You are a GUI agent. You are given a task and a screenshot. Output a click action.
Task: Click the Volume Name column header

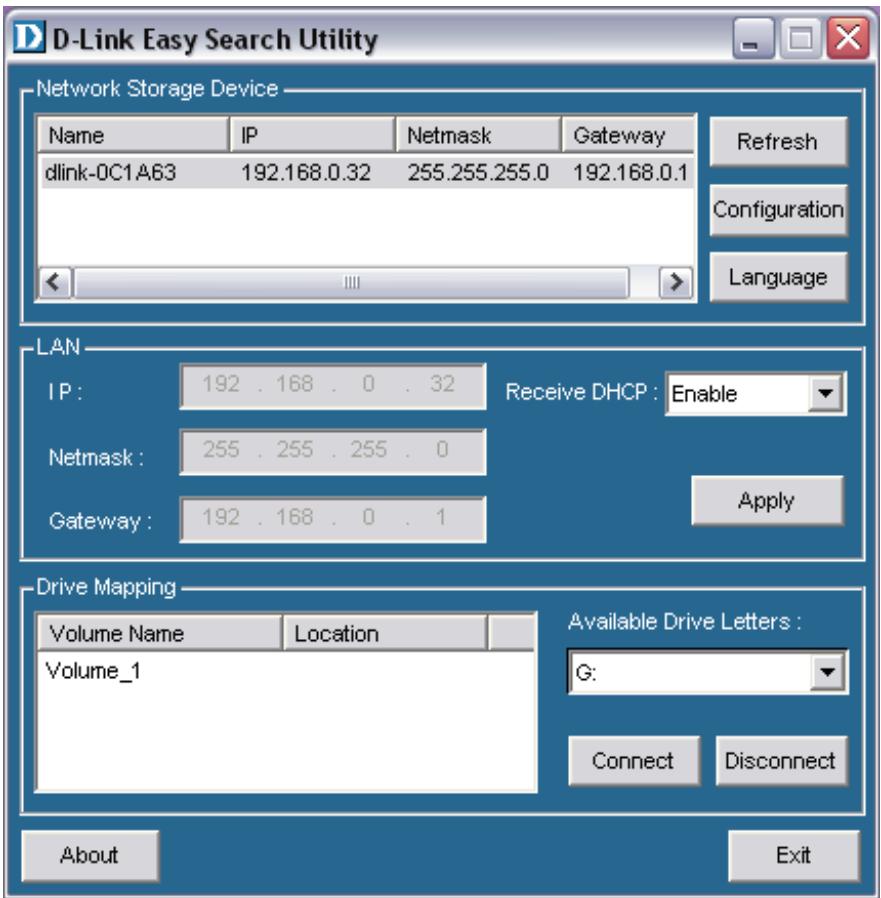160,633
